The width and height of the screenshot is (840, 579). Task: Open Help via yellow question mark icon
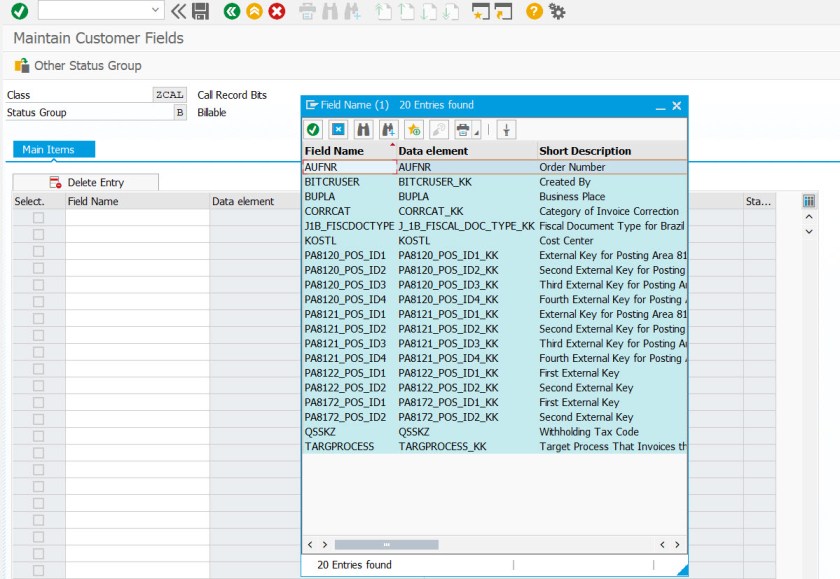coord(534,12)
